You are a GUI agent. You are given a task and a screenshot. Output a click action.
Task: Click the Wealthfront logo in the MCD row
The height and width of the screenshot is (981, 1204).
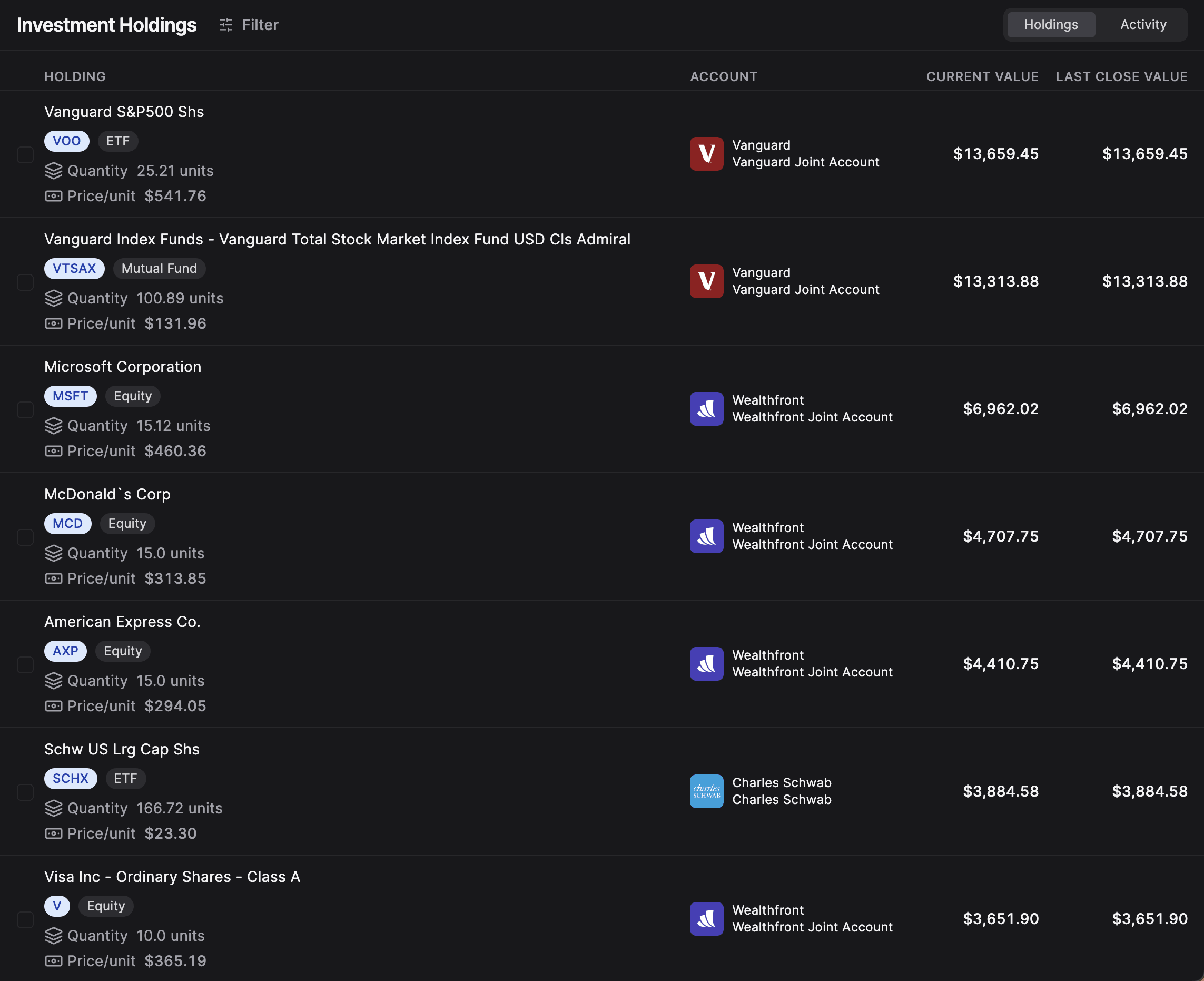point(706,536)
